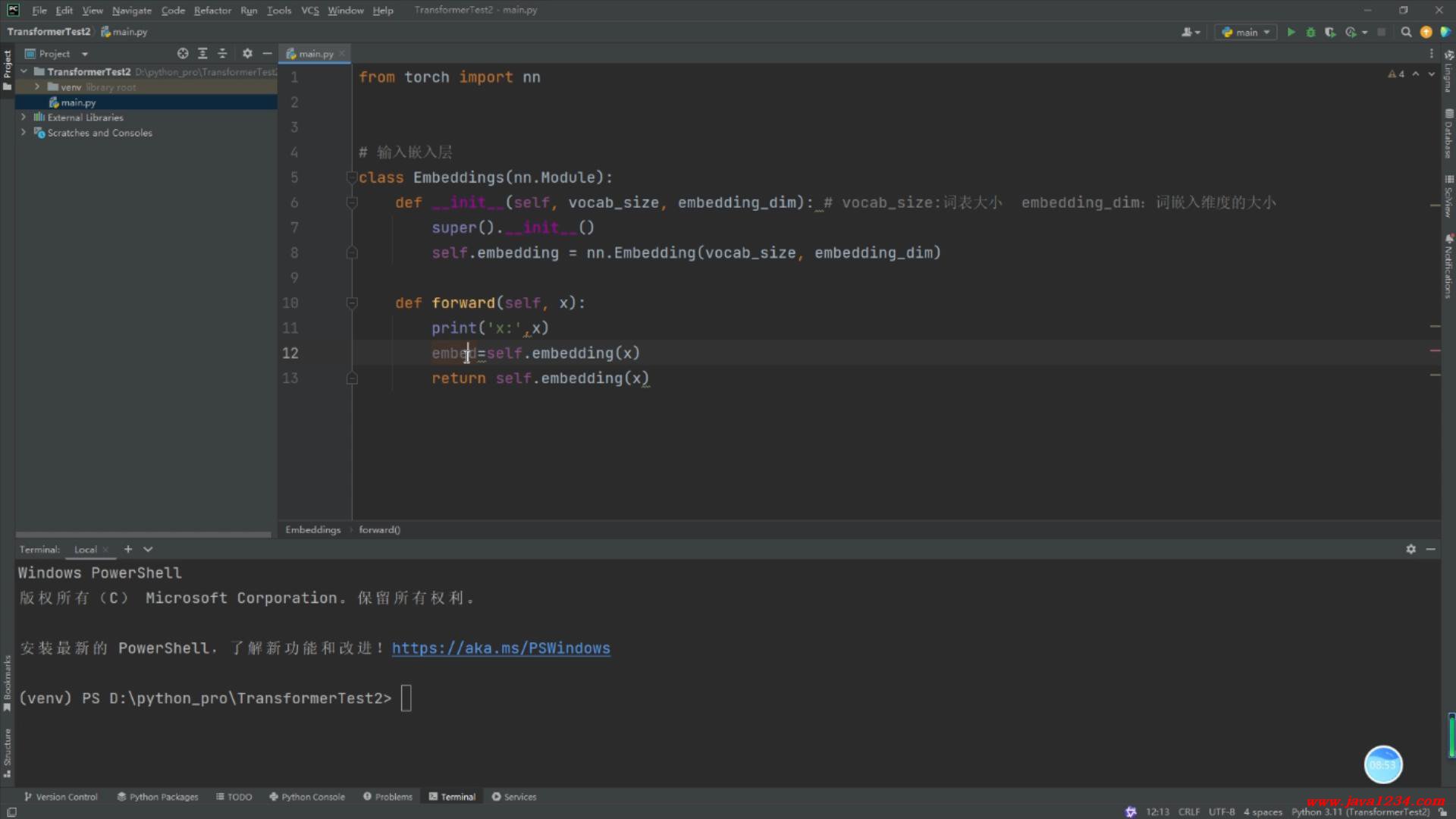The width and height of the screenshot is (1456, 819).
Task: Toggle fold marker on forward method line
Action: pyautogui.click(x=352, y=303)
